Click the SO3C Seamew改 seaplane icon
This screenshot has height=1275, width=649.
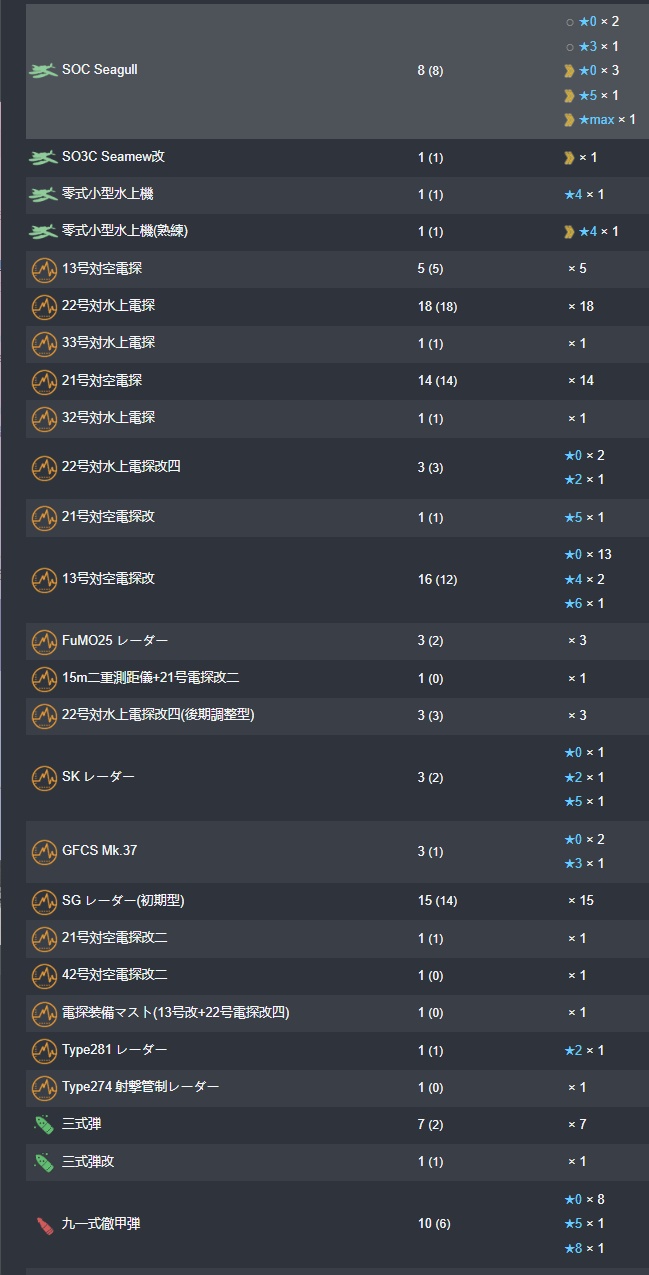[x=43, y=158]
